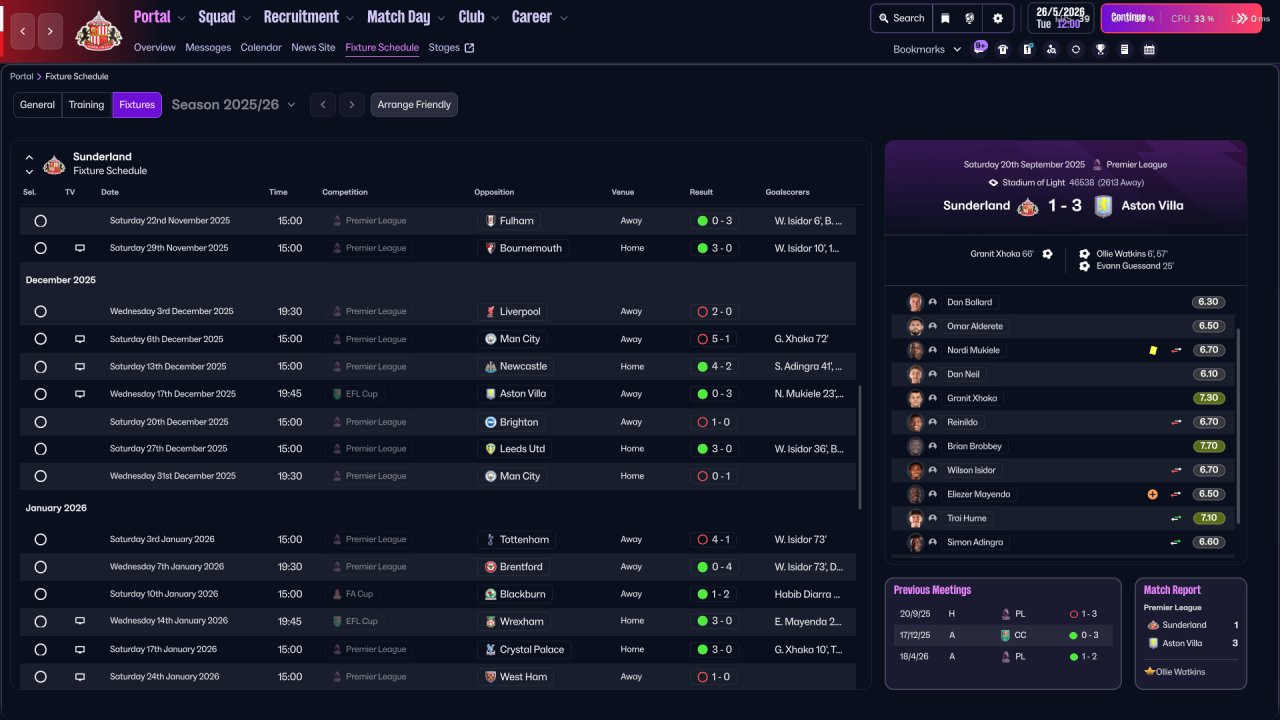Select the Fulham fixture radio button
This screenshot has width=1280, height=720.
pyautogui.click(x=40, y=221)
